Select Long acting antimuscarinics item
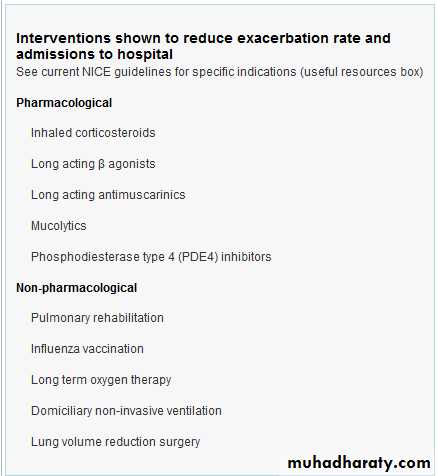Image resolution: width=437 pixels, height=476 pixels. [108, 195]
